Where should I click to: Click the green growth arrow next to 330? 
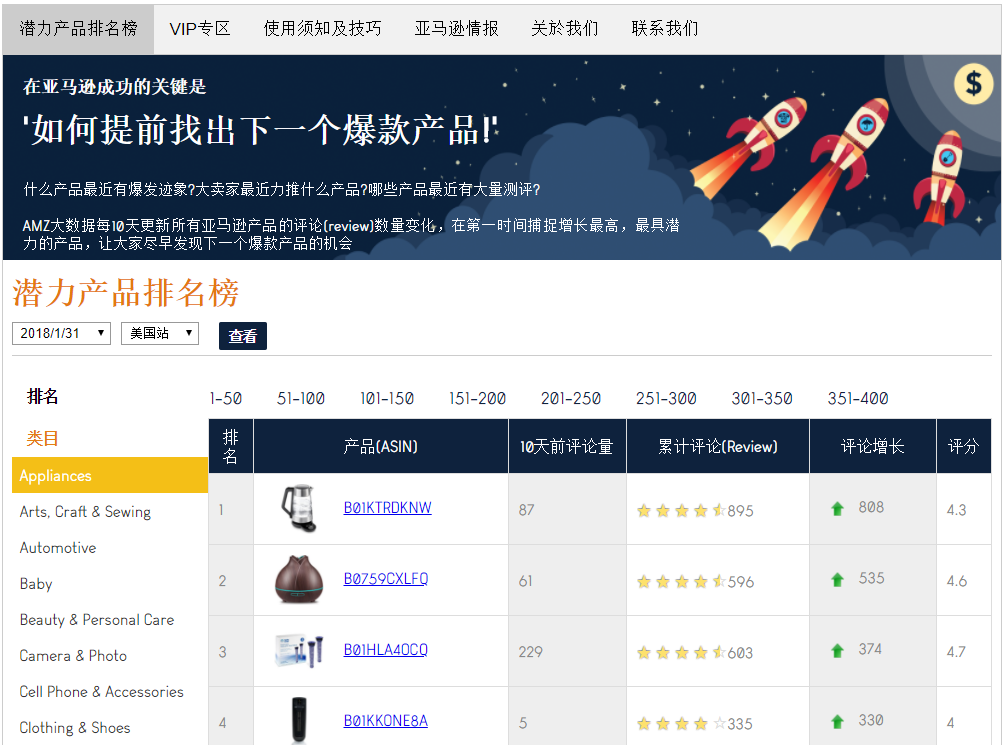(x=838, y=719)
